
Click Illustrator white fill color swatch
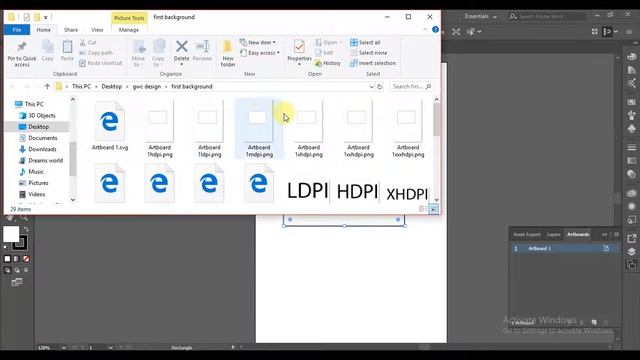click(11, 234)
